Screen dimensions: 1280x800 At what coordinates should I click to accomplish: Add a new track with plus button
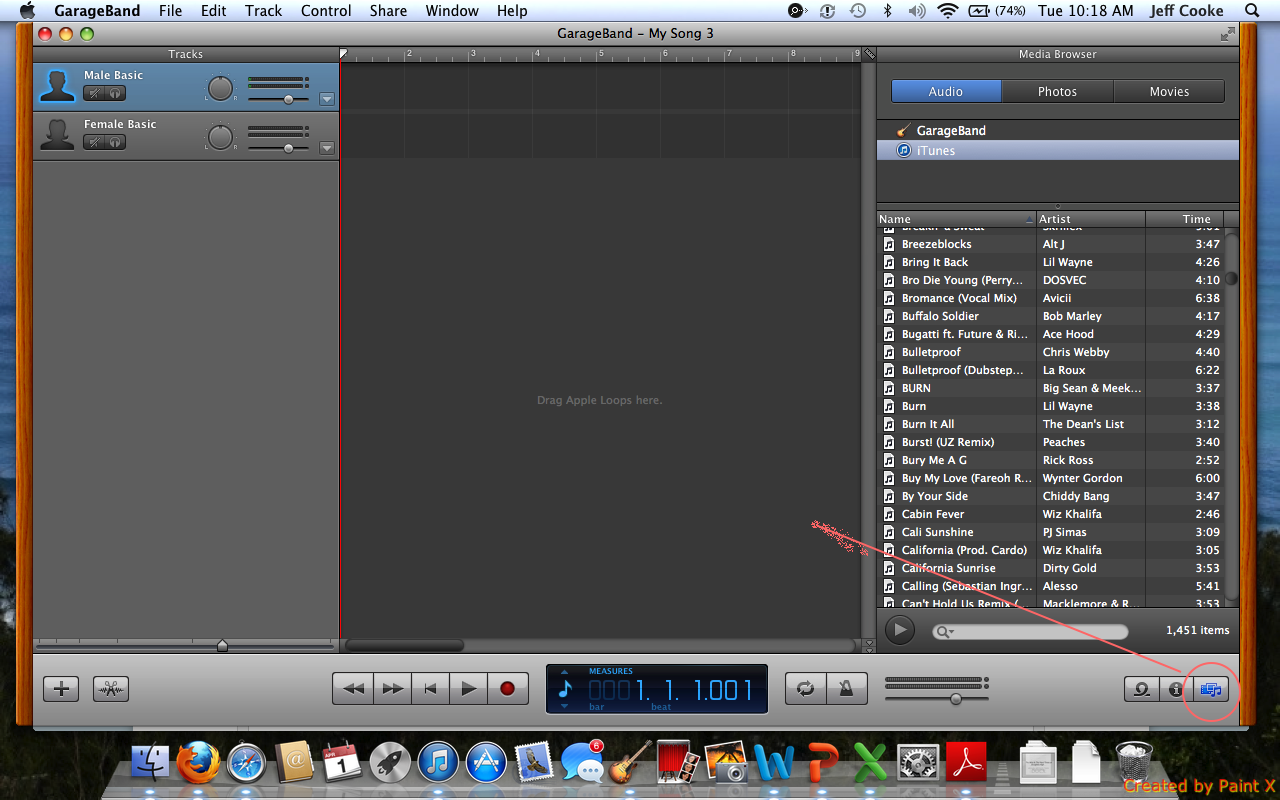tap(62, 688)
